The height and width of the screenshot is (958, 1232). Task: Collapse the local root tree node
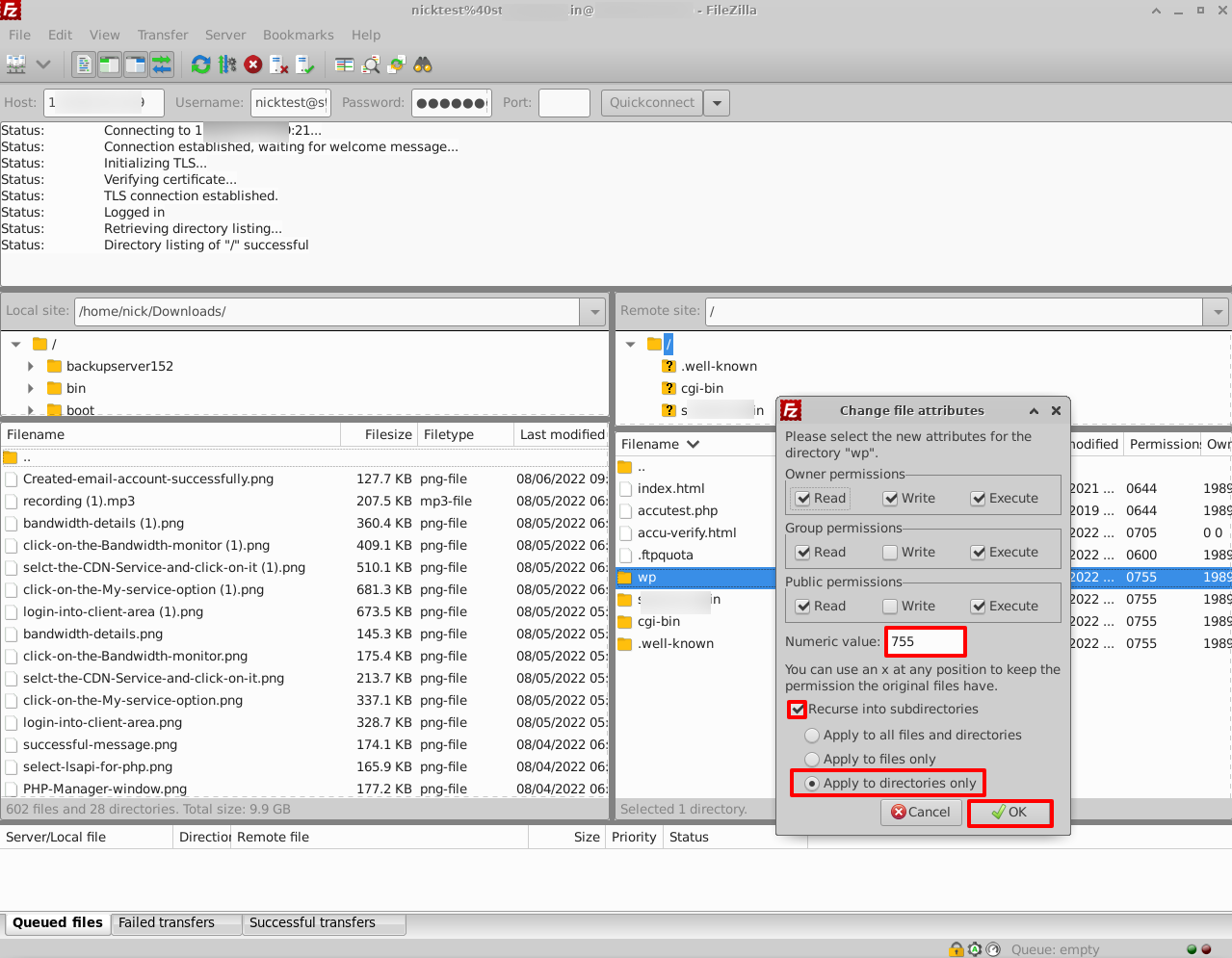[x=16, y=344]
